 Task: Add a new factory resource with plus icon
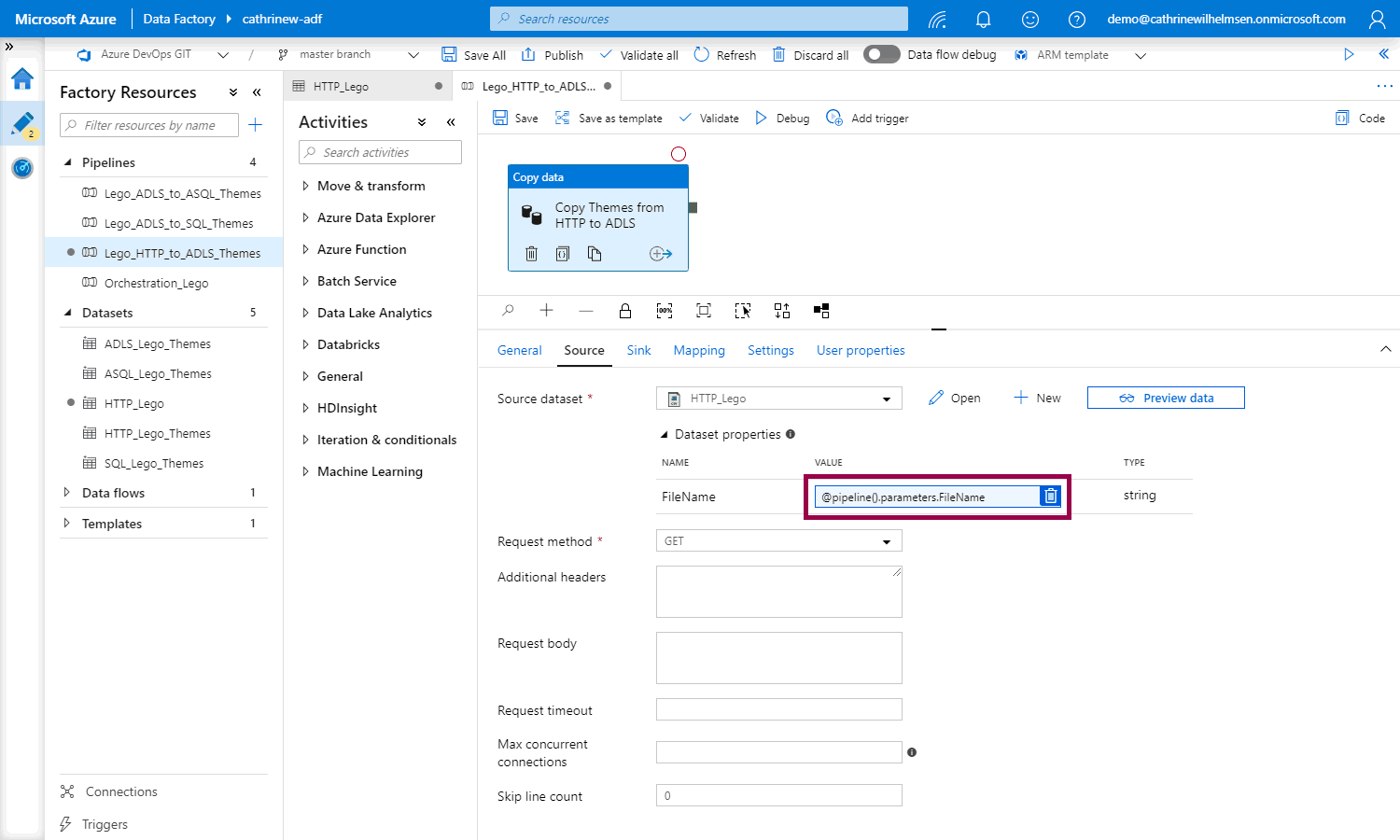click(256, 125)
